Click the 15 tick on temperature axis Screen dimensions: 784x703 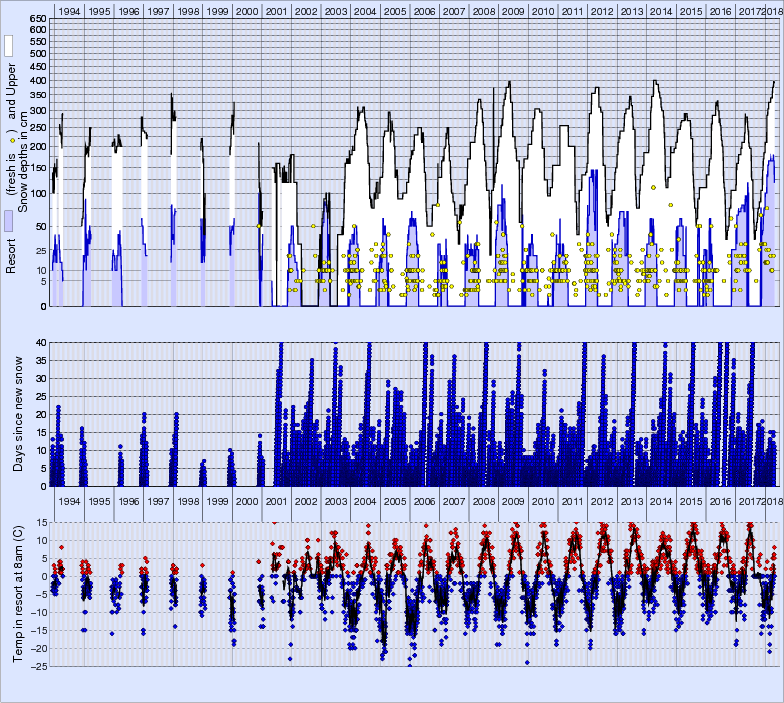(x=40, y=522)
